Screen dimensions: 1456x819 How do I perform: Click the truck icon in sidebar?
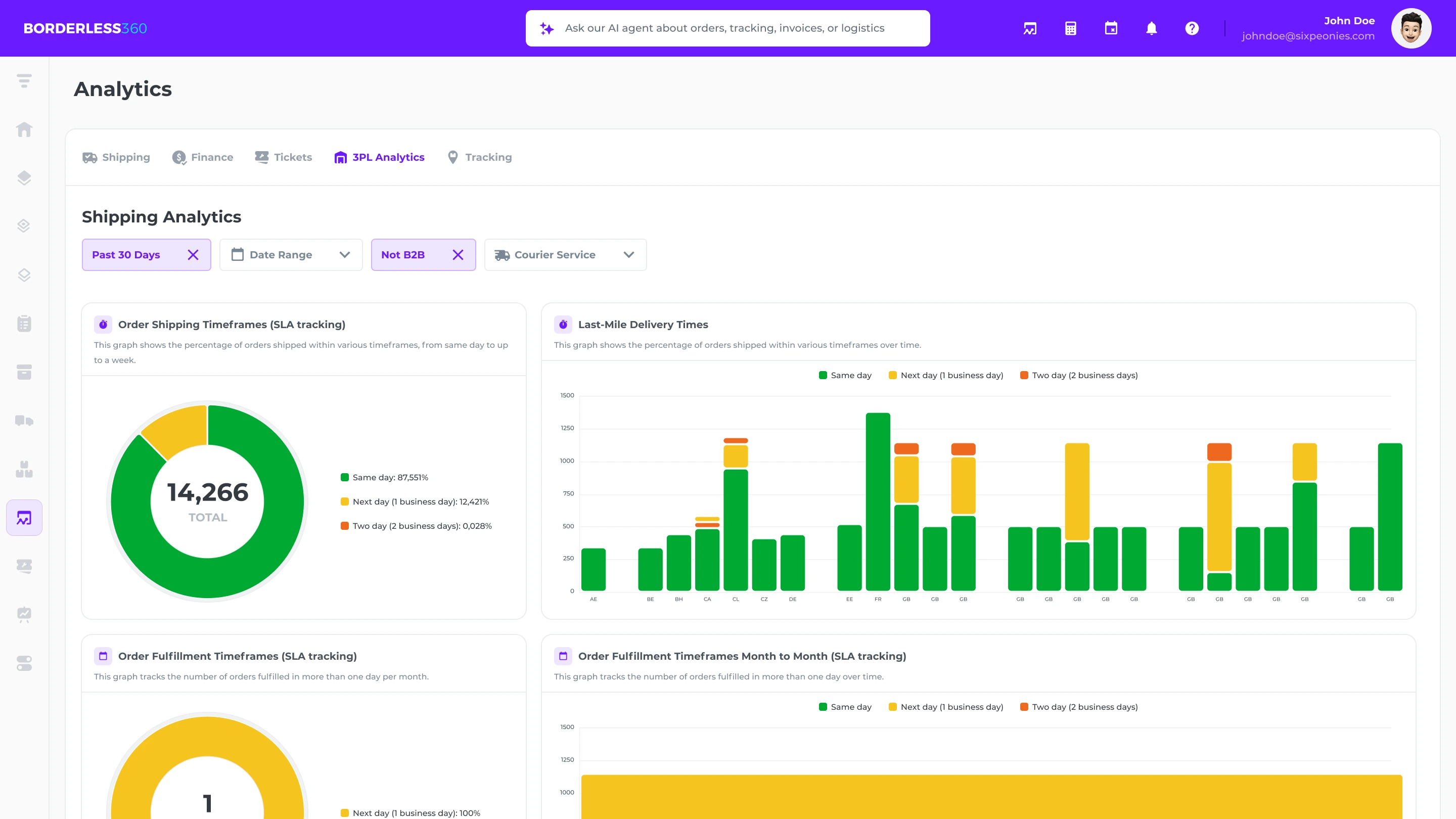(x=24, y=421)
